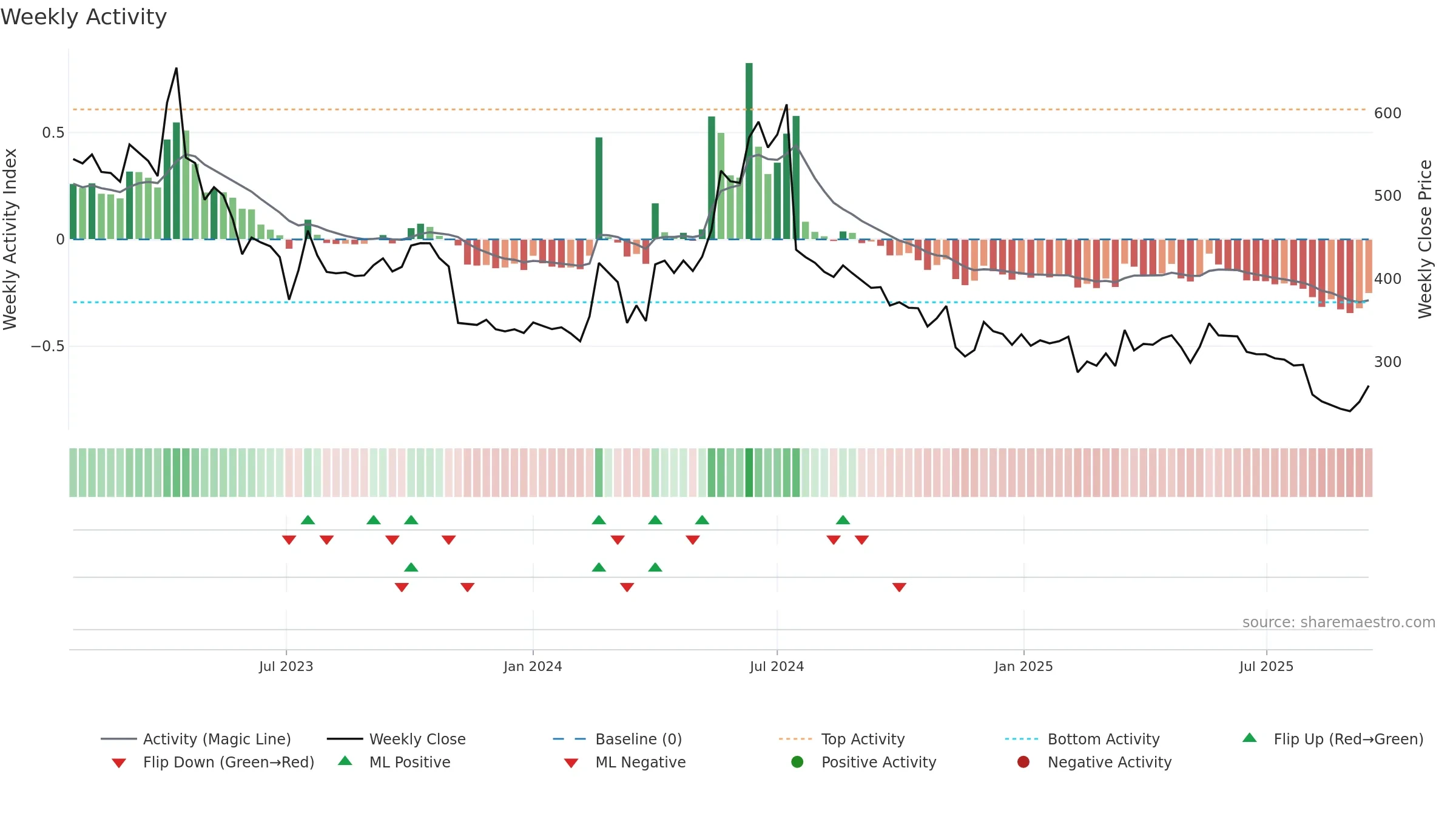The width and height of the screenshot is (1456, 819).
Task: Click the Jan 2025 x-axis label
Action: [x=1023, y=666]
